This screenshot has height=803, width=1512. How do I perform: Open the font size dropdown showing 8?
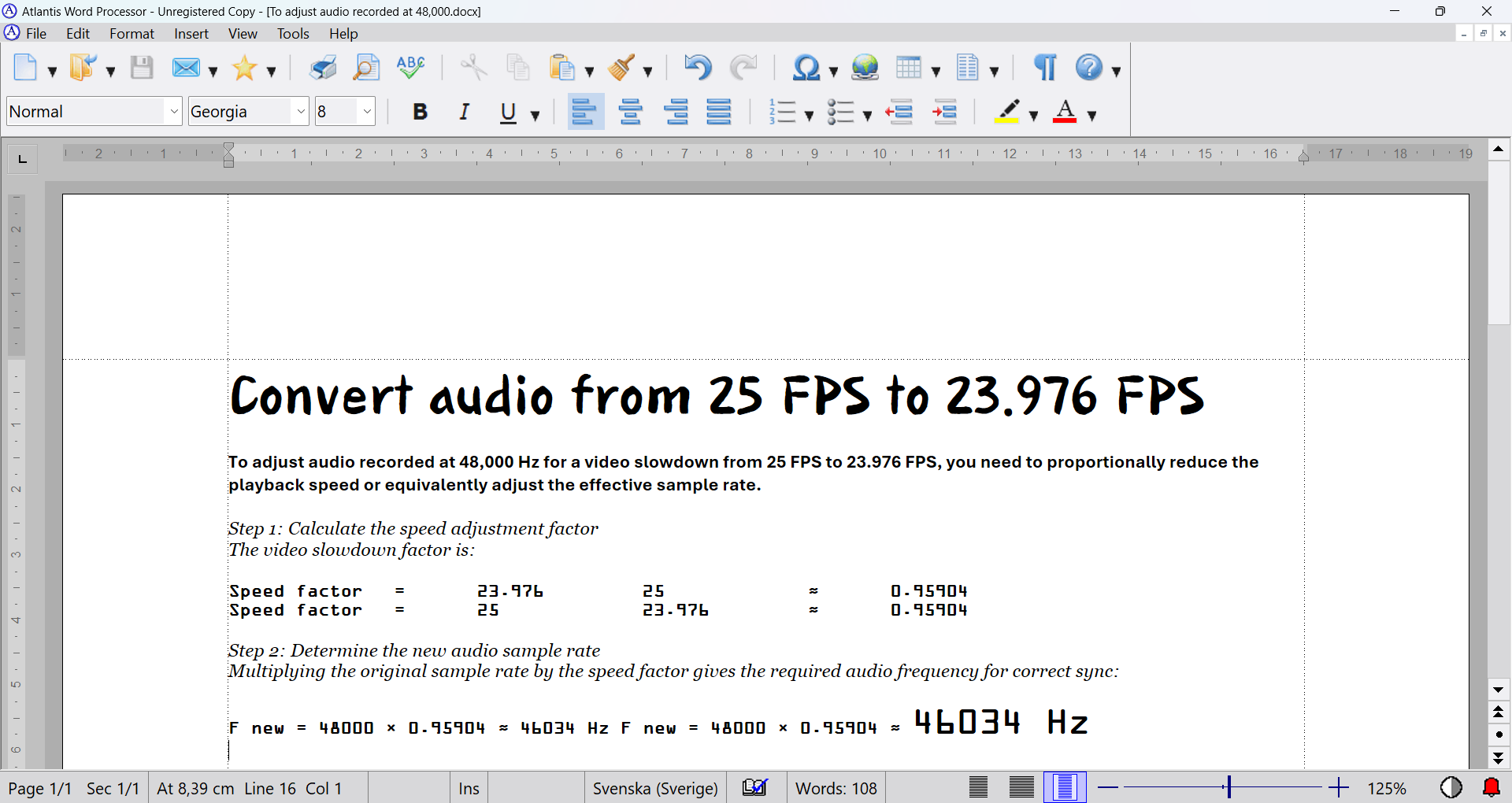[x=367, y=112]
